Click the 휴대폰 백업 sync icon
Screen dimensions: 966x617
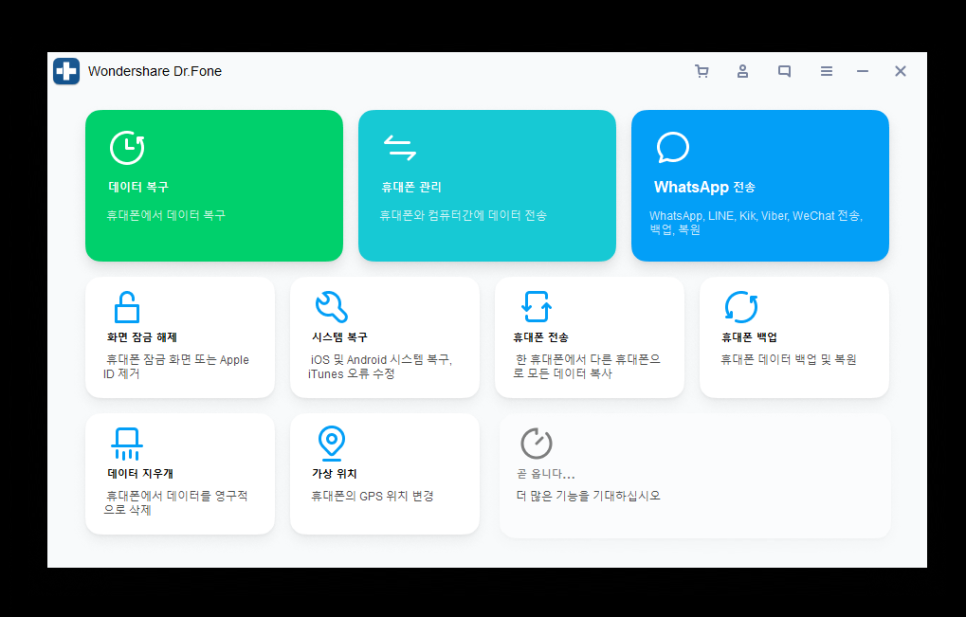(740, 307)
